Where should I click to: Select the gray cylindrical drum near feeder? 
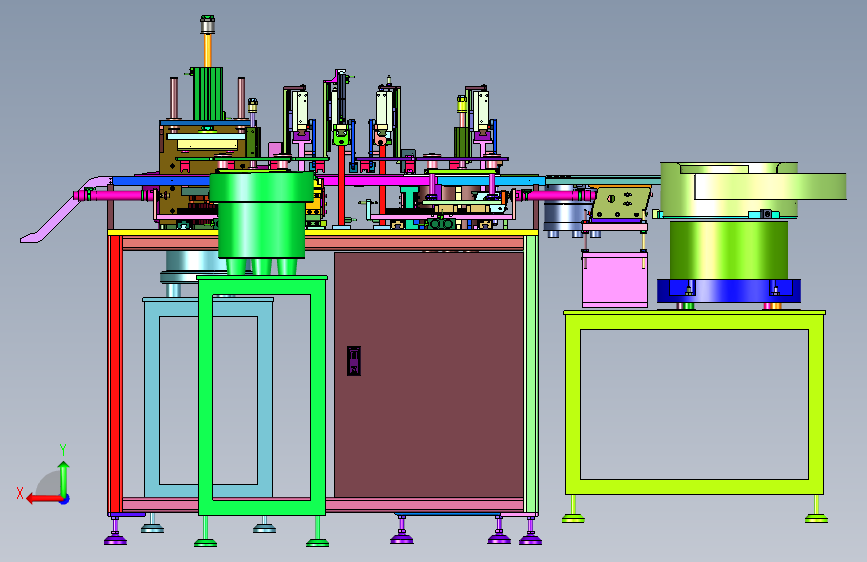(567, 209)
